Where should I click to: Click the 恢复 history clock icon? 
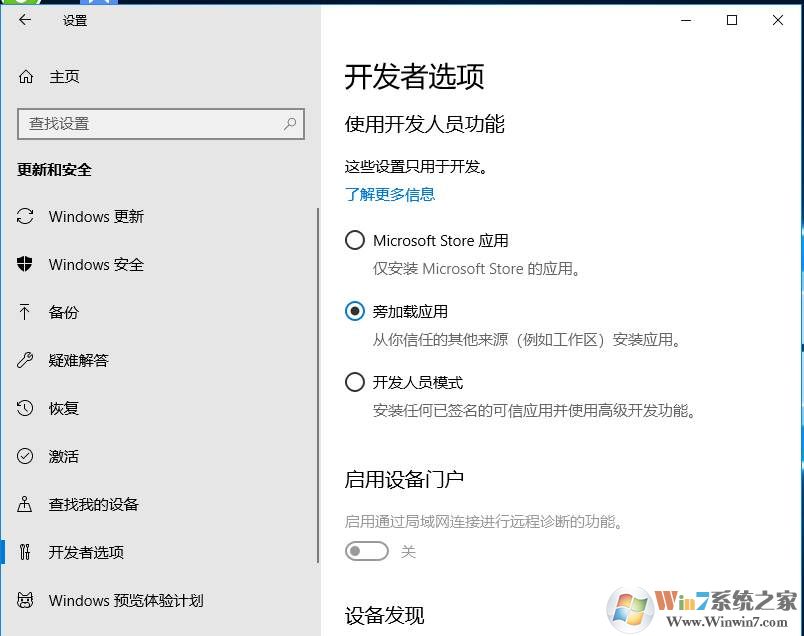pos(25,408)
